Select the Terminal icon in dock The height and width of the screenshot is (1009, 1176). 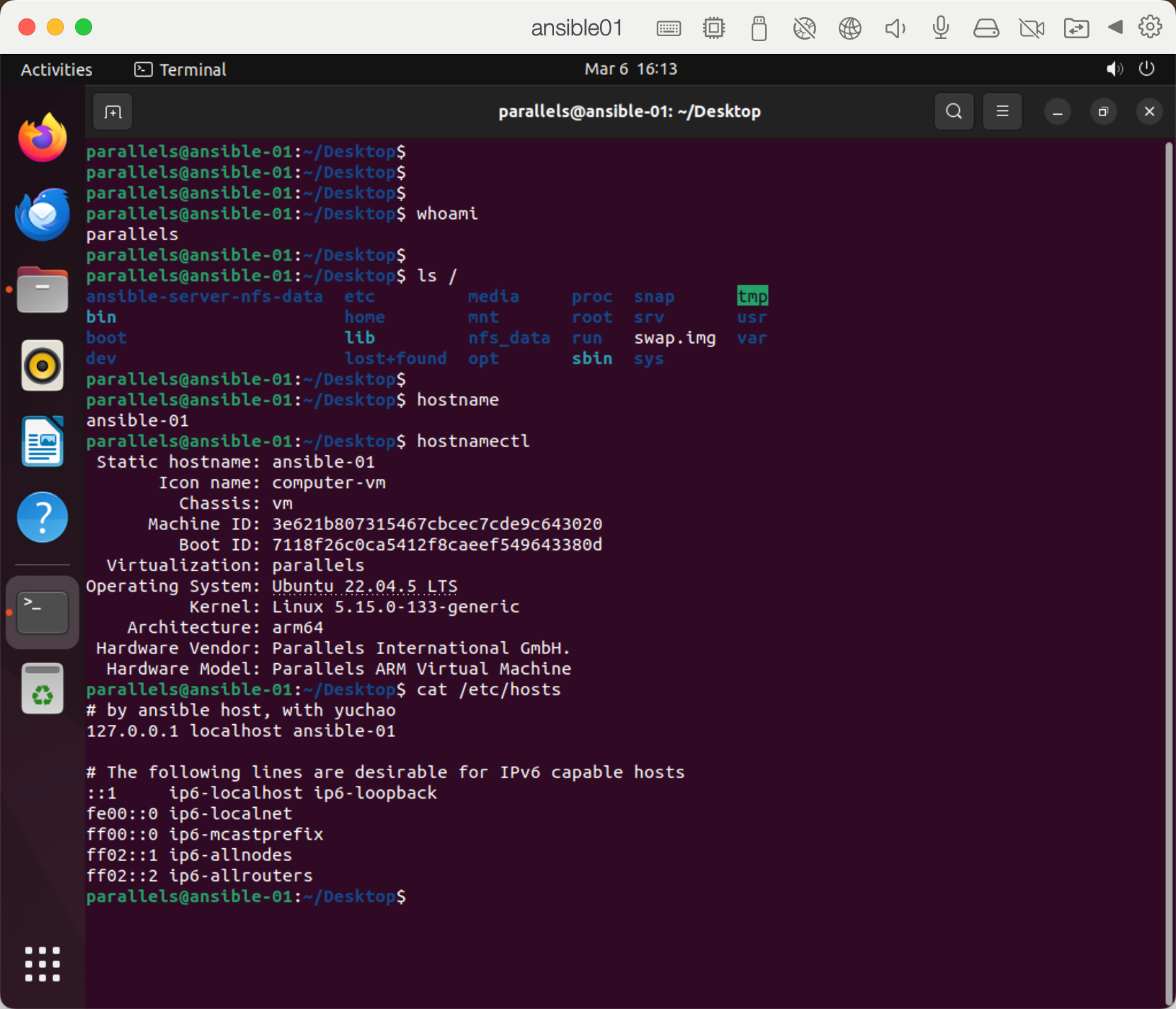click(43, 613)
